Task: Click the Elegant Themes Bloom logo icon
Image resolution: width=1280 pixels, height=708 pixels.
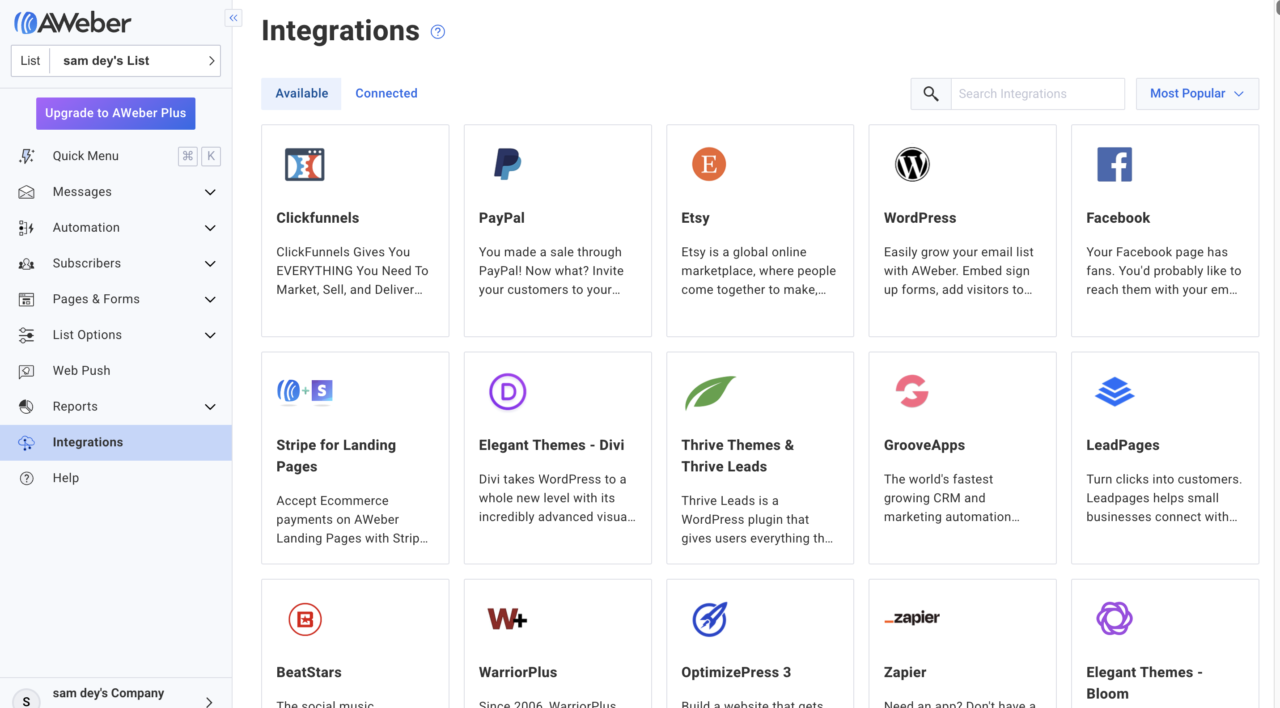Action: click(x=1114, y=619)
